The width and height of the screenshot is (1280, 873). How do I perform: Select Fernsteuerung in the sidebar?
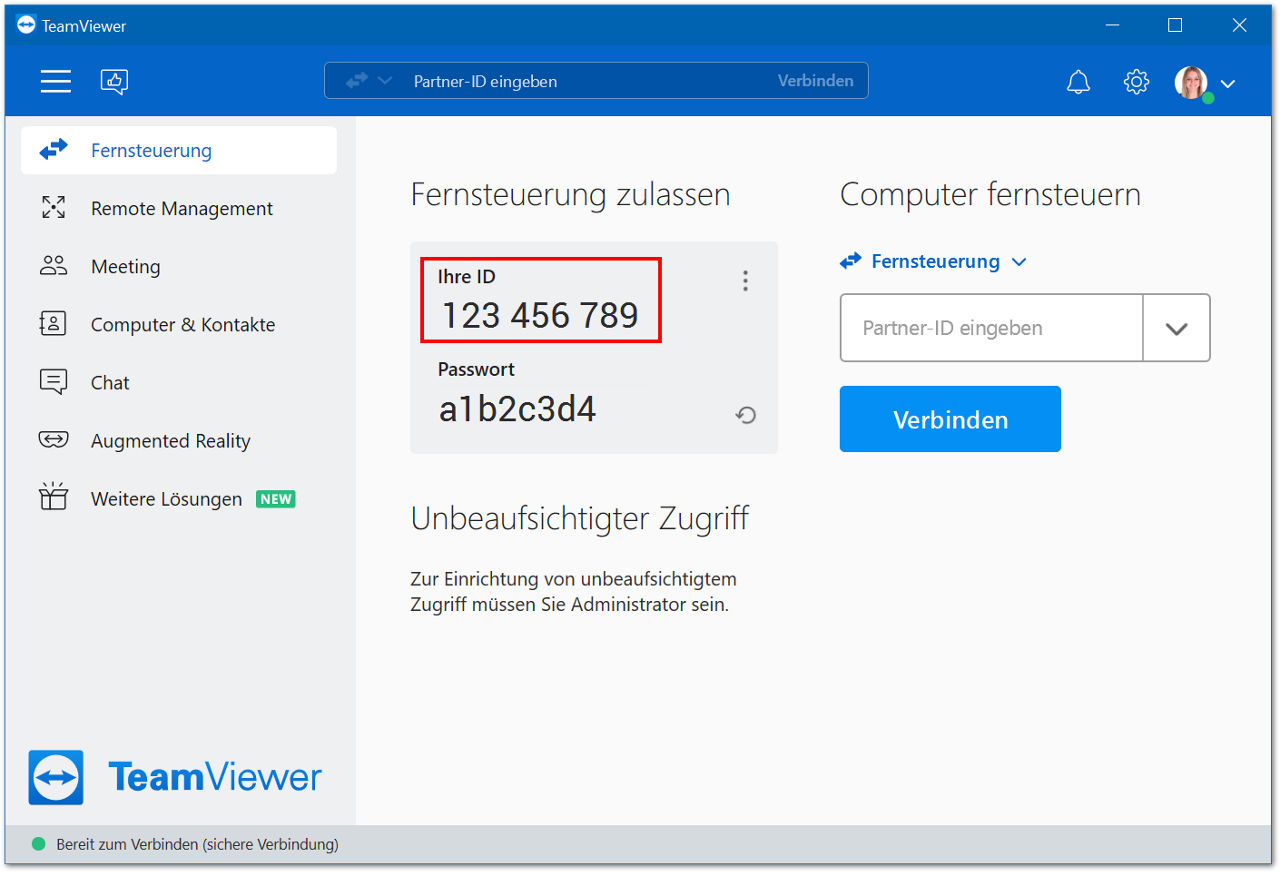click(179, 151)
